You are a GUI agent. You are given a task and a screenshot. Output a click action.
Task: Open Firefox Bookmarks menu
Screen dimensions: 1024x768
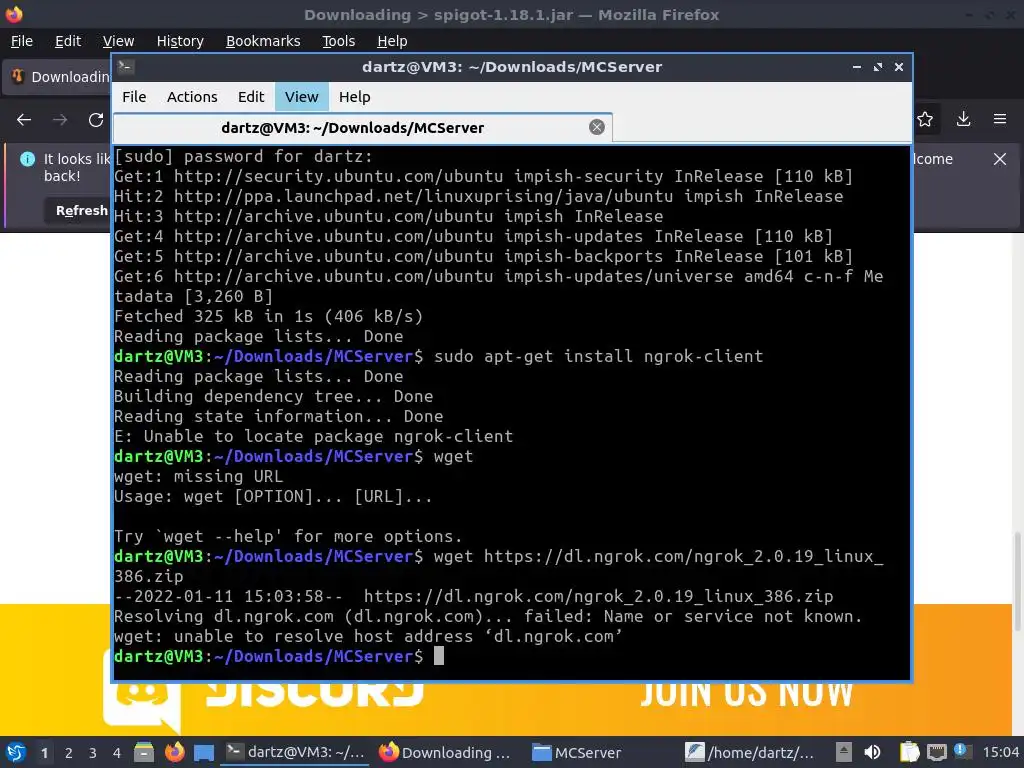point(263,41)
